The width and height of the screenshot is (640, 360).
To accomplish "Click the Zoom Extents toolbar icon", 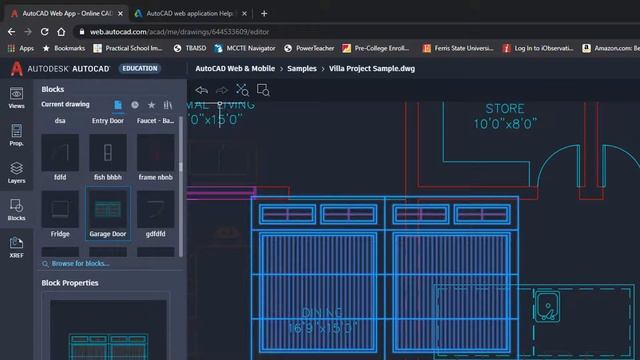I will click(242, 90).
